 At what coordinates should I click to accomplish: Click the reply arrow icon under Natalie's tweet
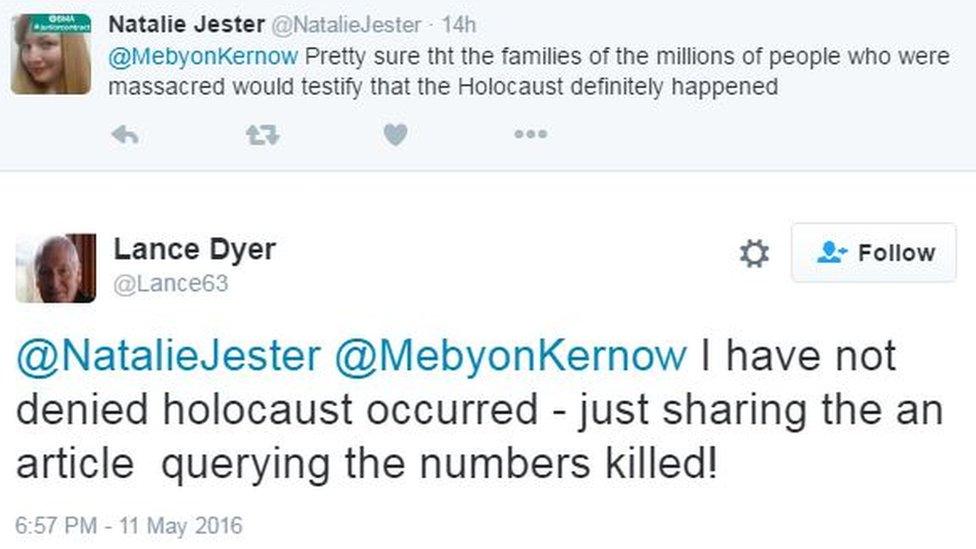(124, 135)
